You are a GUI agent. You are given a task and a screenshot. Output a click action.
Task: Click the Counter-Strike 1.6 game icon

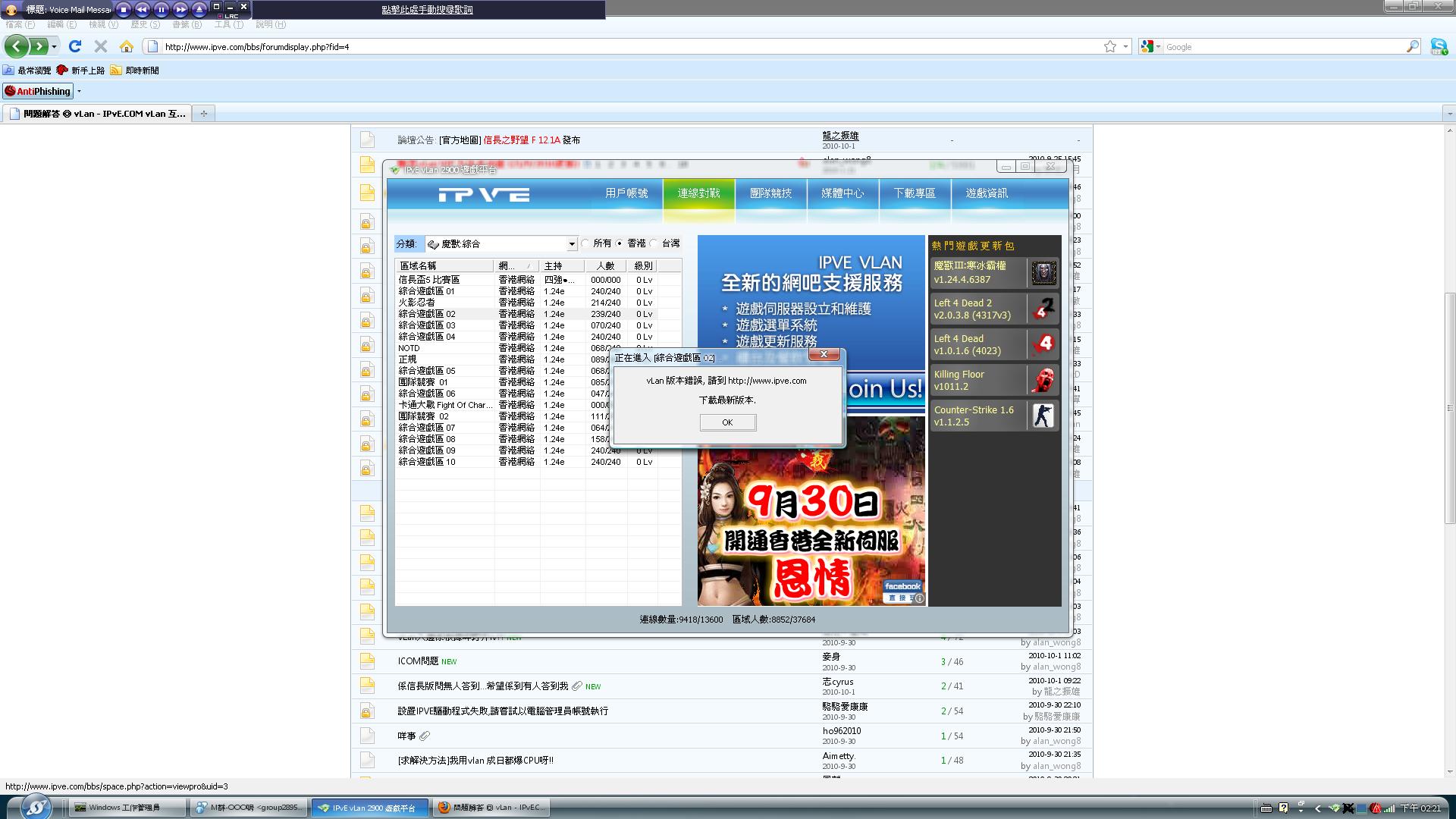click(x=1043, y=416)
